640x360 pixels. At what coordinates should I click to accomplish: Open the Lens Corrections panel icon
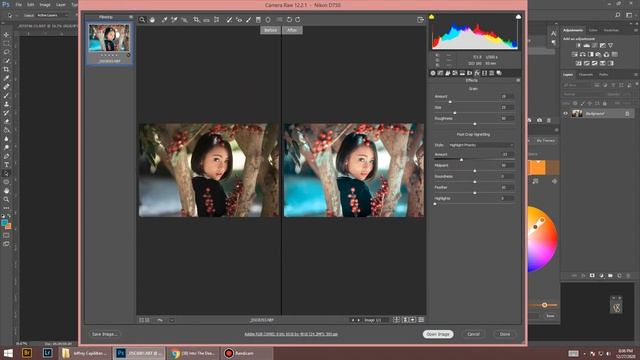(470, 73)
